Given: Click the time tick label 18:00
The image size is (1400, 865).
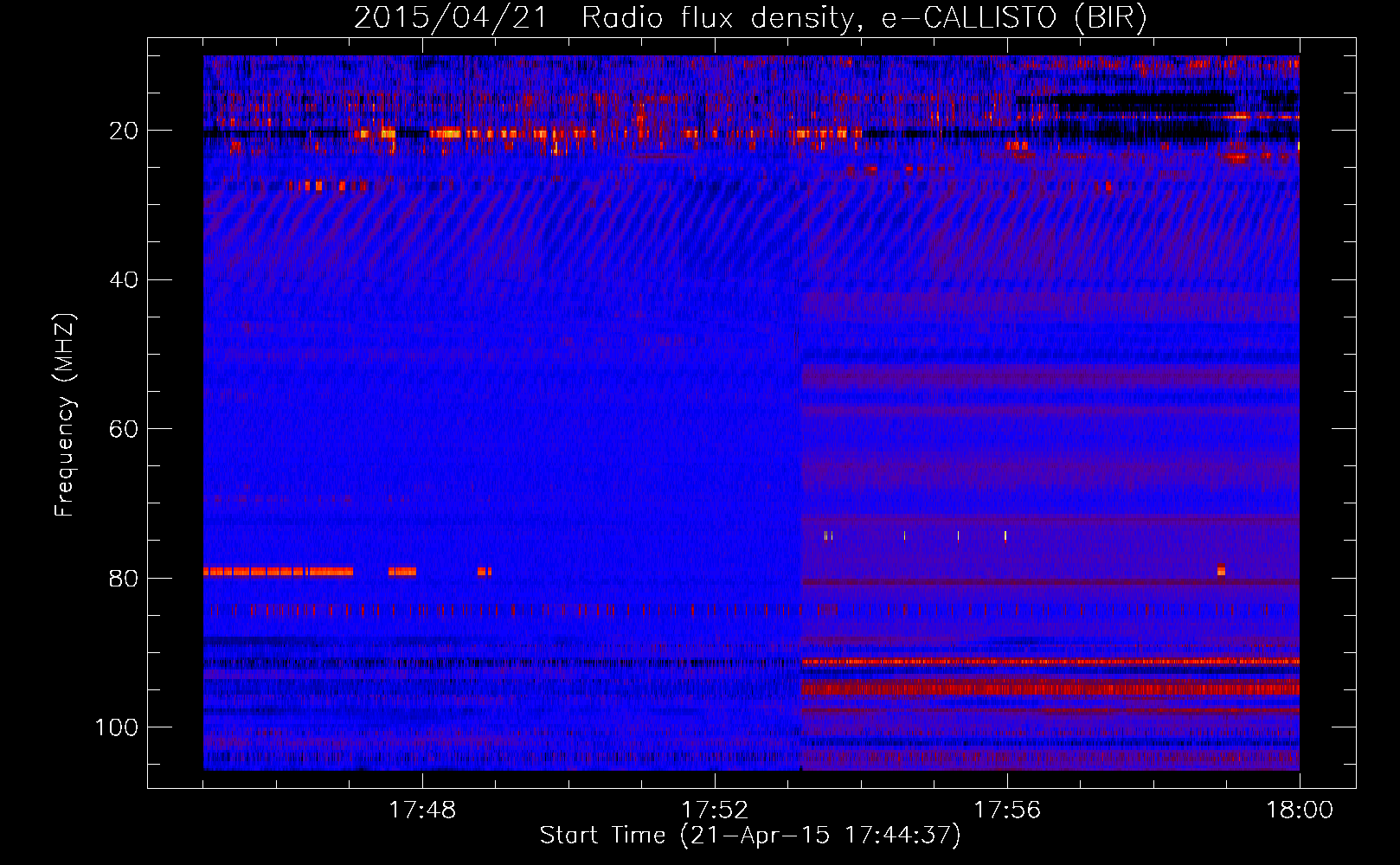Looking at the screenshot, I should [1300, 811].
